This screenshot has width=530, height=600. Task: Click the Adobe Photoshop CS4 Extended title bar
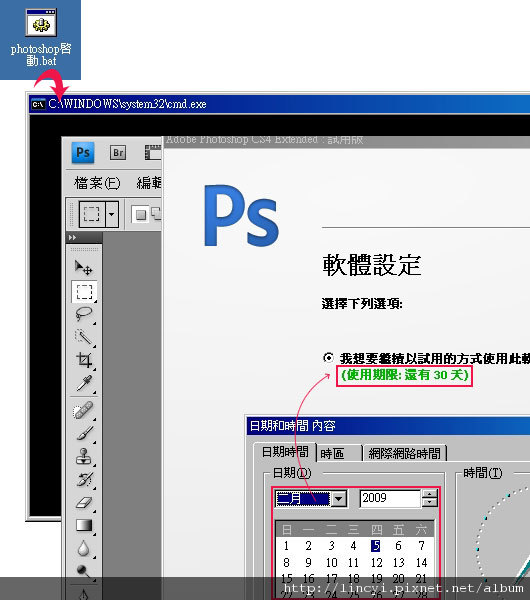[346, 140]
